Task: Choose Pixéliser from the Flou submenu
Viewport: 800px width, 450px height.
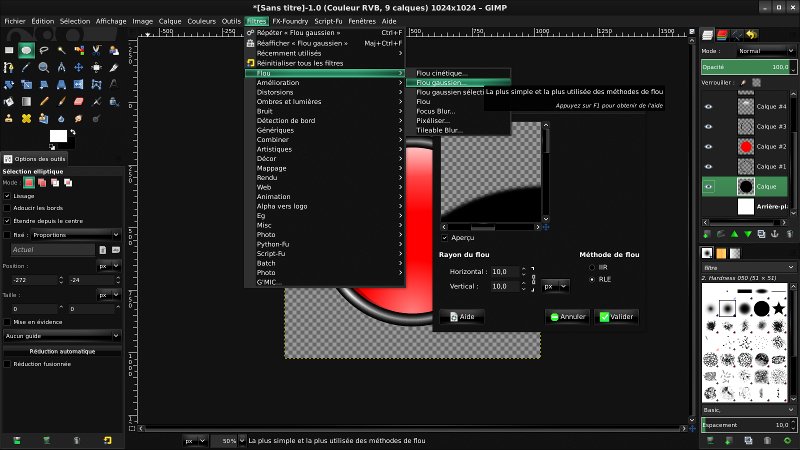Action: pyautogui.click(x=458, y=121)
